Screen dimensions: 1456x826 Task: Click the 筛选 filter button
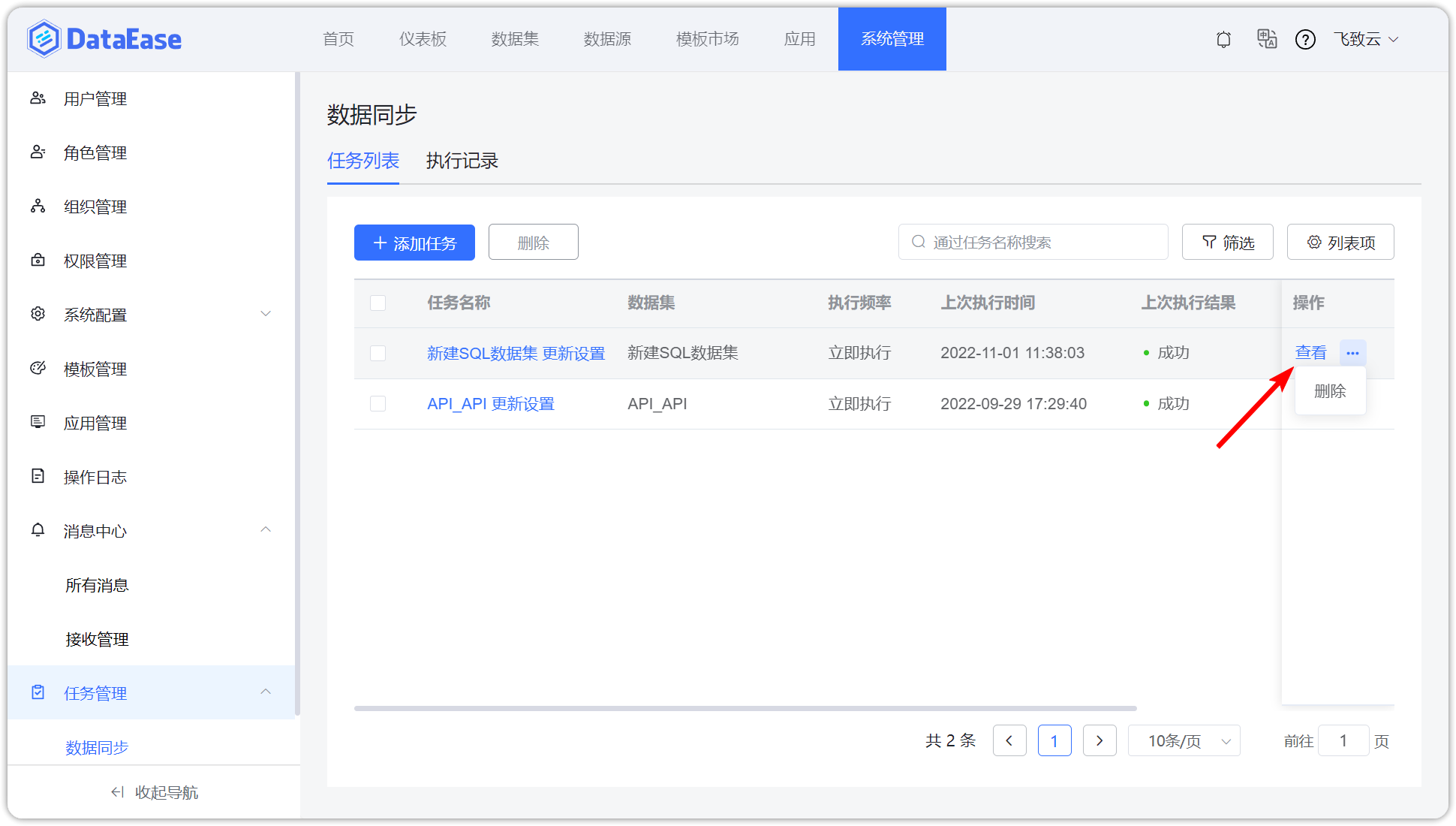pos(1228,243)
